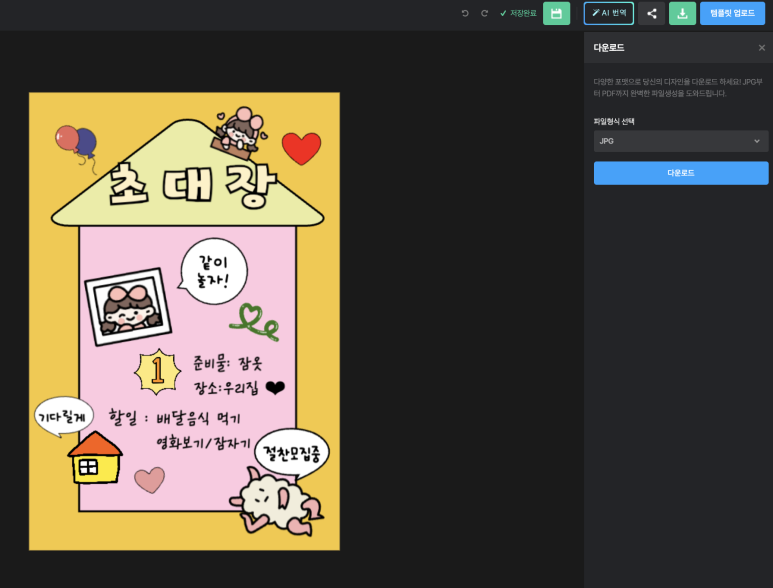Select the balloons sticker on canvas
Image resolution: width=773 pixels, height=588 pixels.
(x=77, y=149)
